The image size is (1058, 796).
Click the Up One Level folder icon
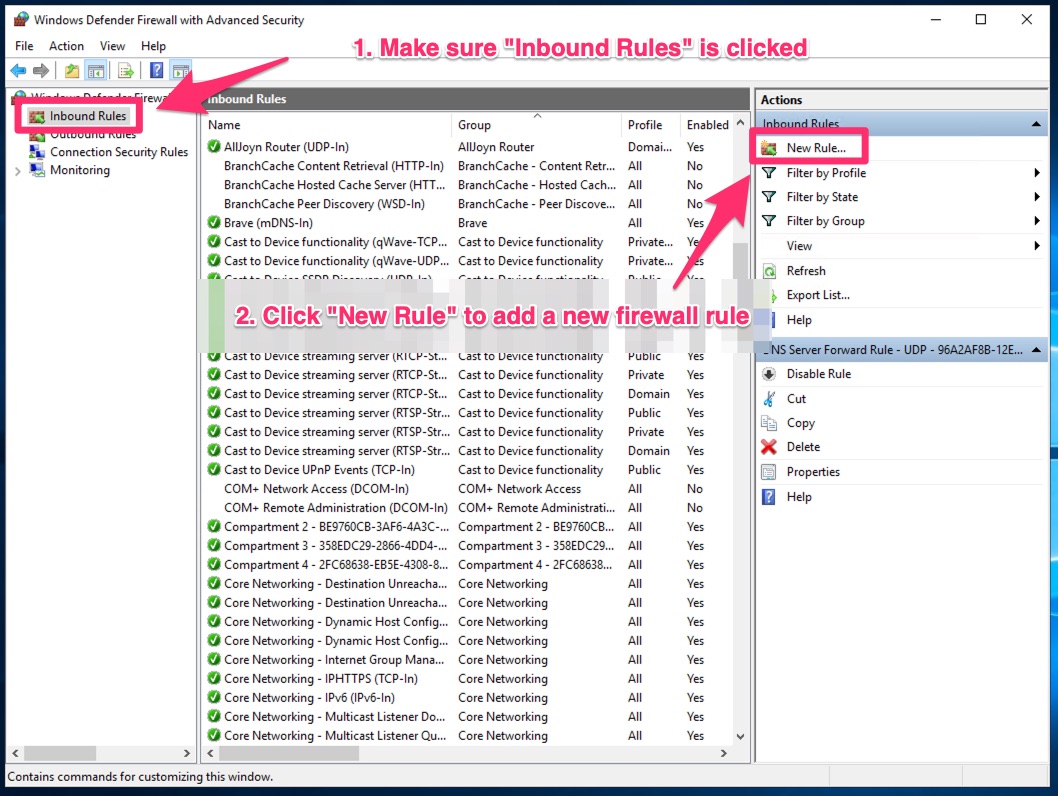coord(72,71)
